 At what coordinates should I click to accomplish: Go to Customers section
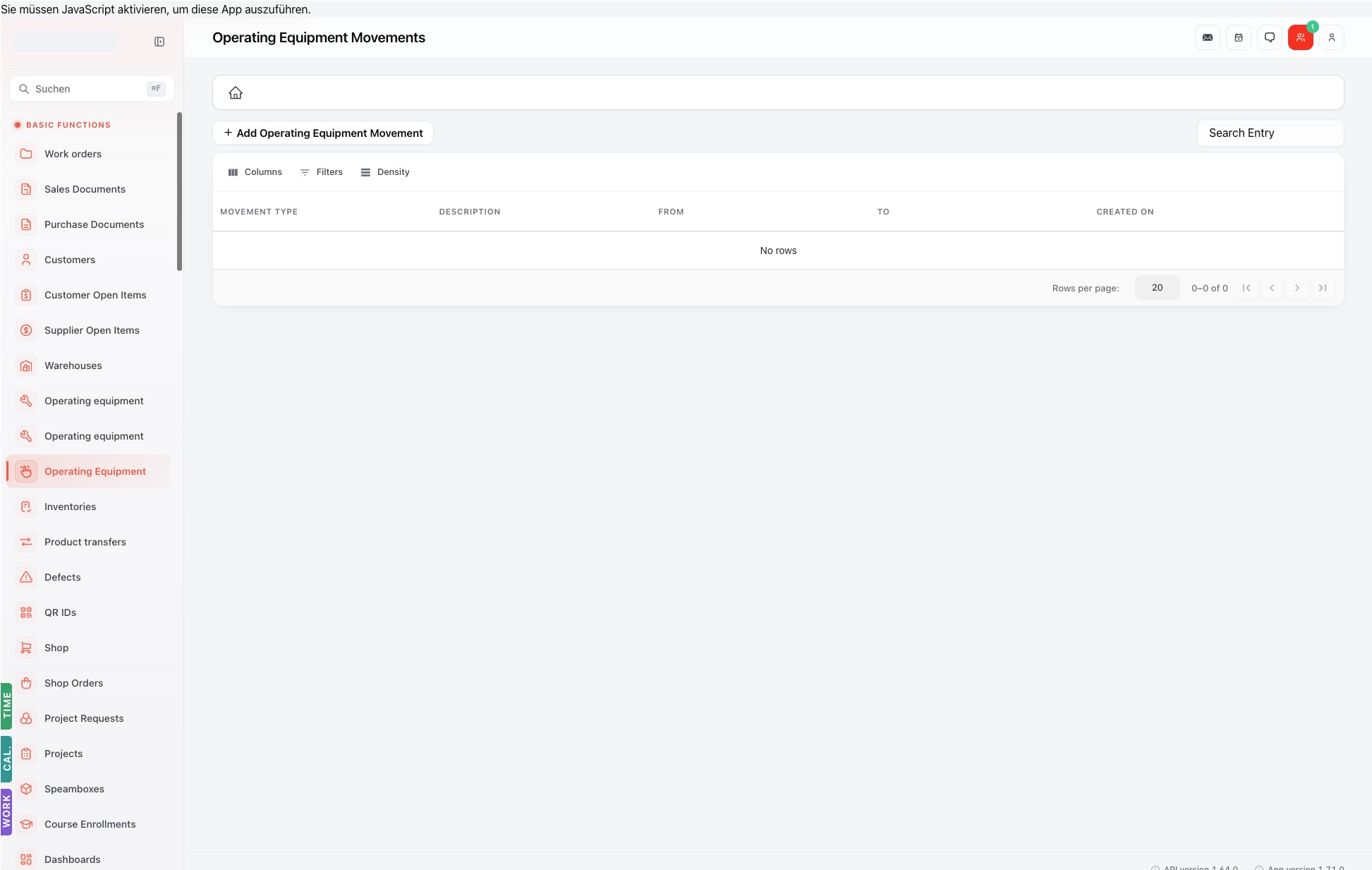88,260
